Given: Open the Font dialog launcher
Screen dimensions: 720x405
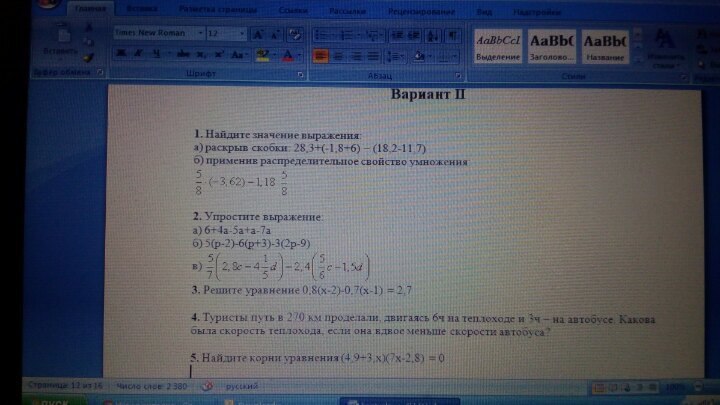Looking at the screenshot, I should [x=300, y=74].
